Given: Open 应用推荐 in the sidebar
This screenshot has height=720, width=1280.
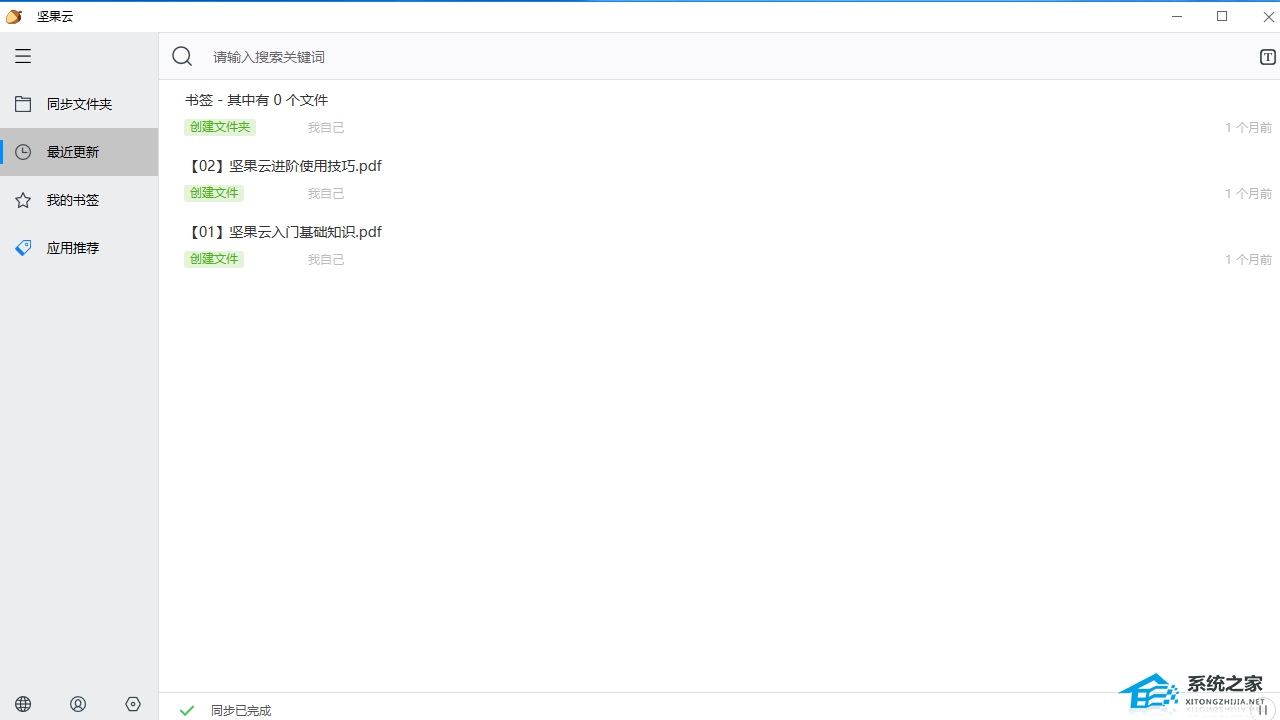Looking at the screenshot, I should click(x=79, y=248).
